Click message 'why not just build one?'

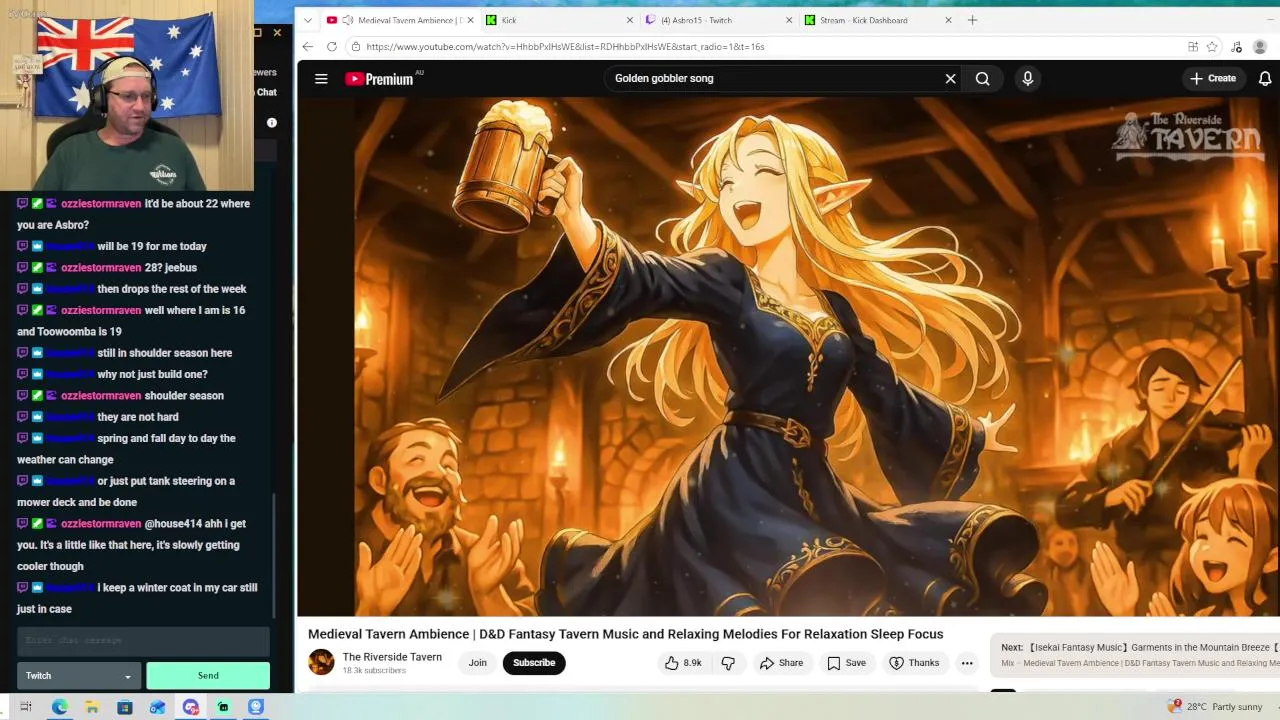click(x=152, y=374)
